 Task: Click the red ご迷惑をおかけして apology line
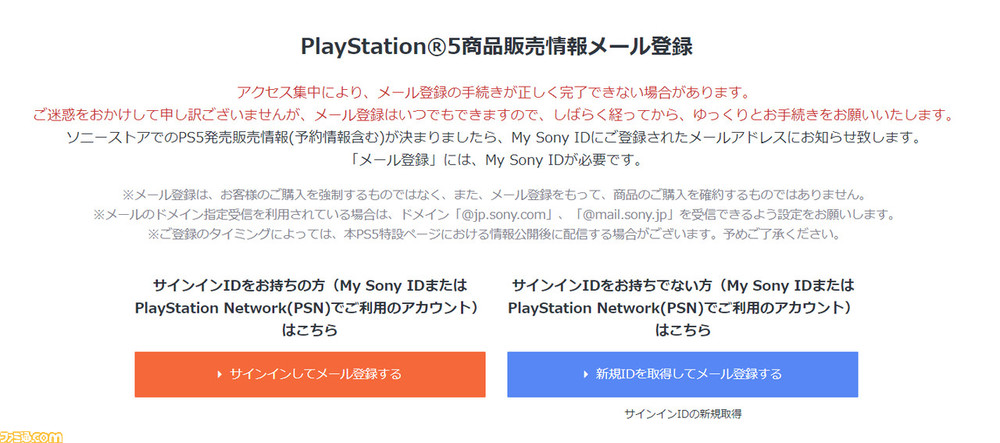pyautogui.click(x=492, y=115)
